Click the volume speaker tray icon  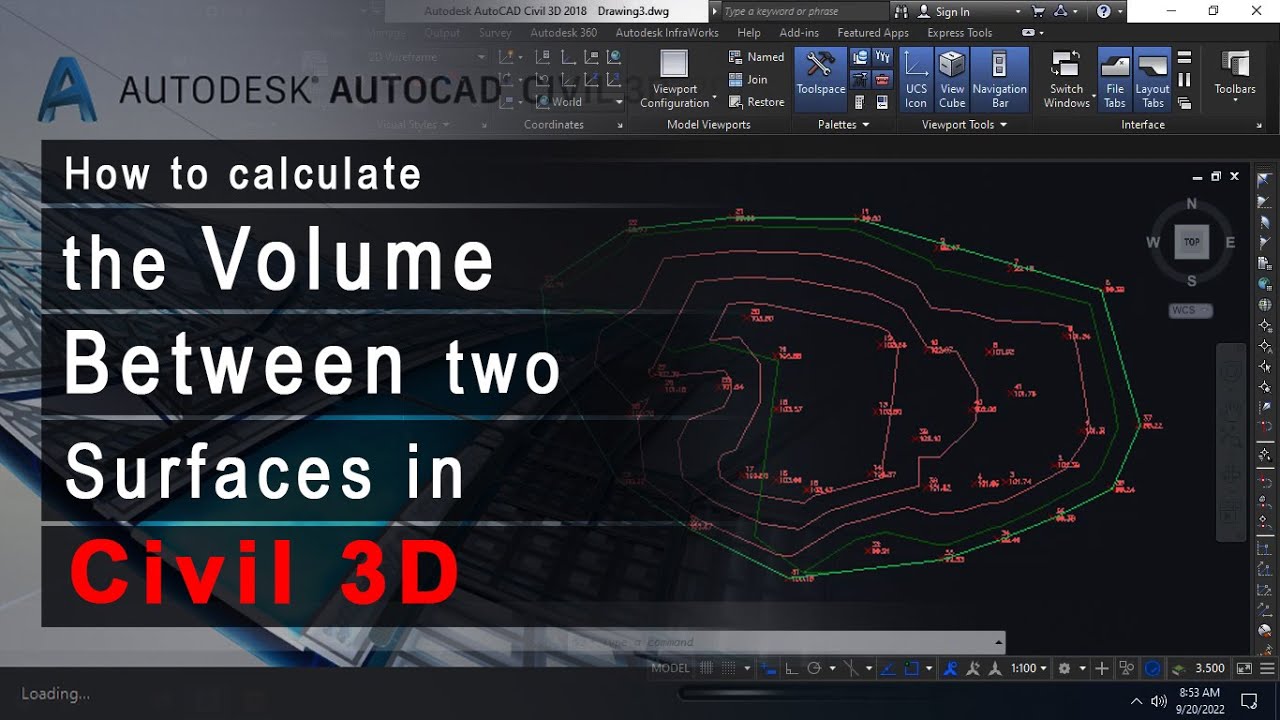click(1159, 700)
